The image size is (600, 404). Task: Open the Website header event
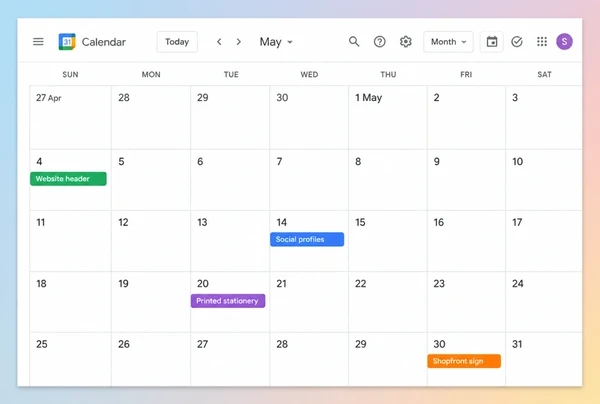[68, 179]
